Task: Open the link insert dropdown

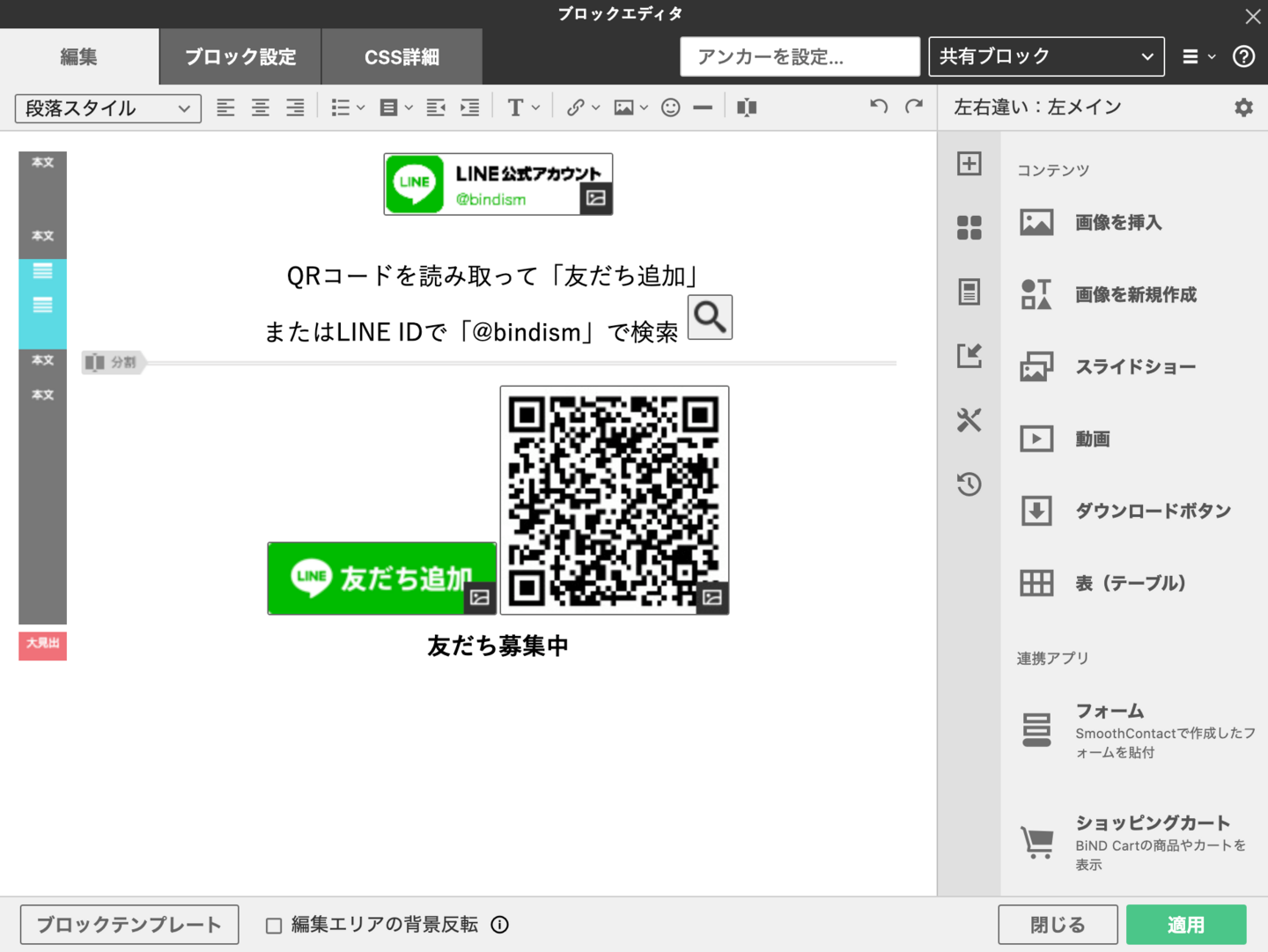Action: (583, 107)
